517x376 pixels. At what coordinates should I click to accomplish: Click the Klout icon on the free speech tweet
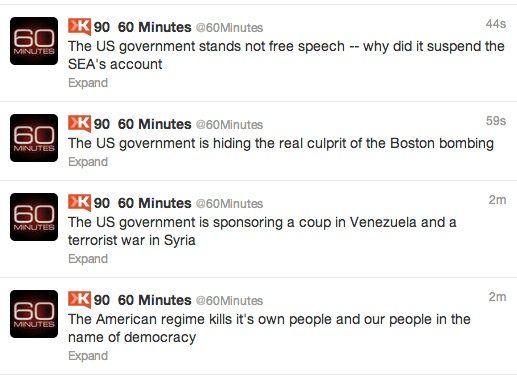79,27
